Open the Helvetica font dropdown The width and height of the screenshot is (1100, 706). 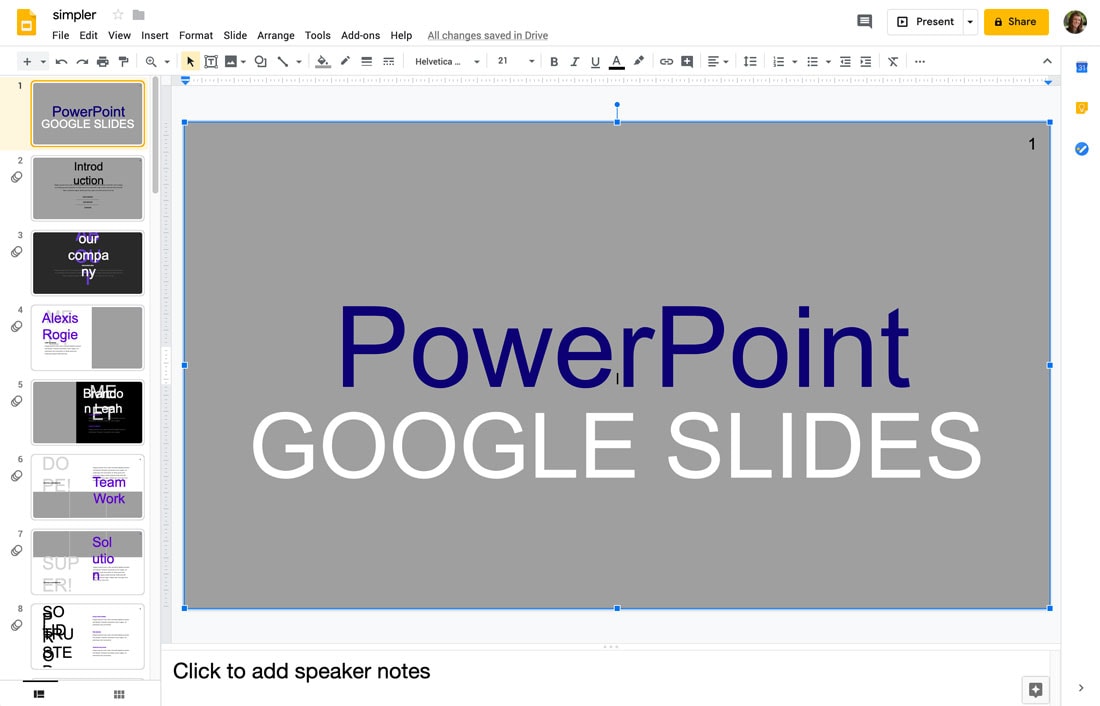point(447,62)
